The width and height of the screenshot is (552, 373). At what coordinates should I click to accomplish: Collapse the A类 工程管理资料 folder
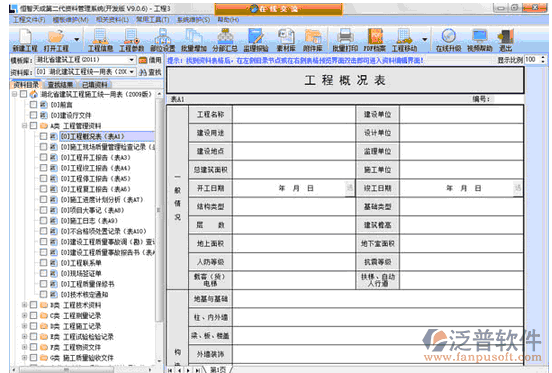click(24, 126)
